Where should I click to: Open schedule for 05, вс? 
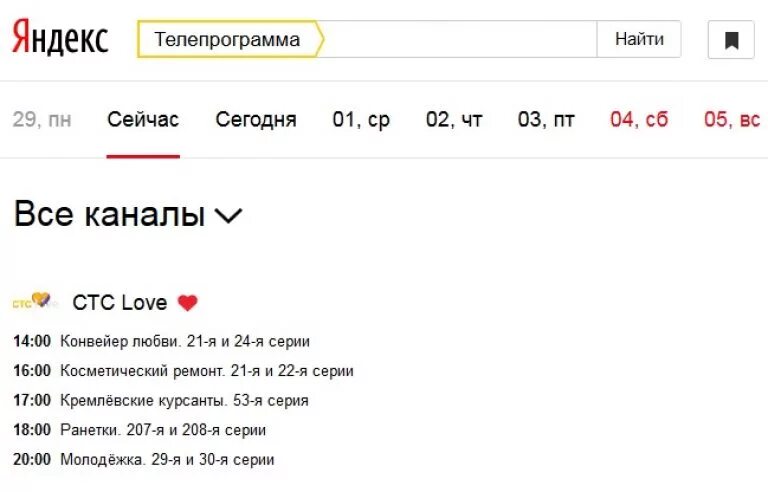(x=732, y=120)
